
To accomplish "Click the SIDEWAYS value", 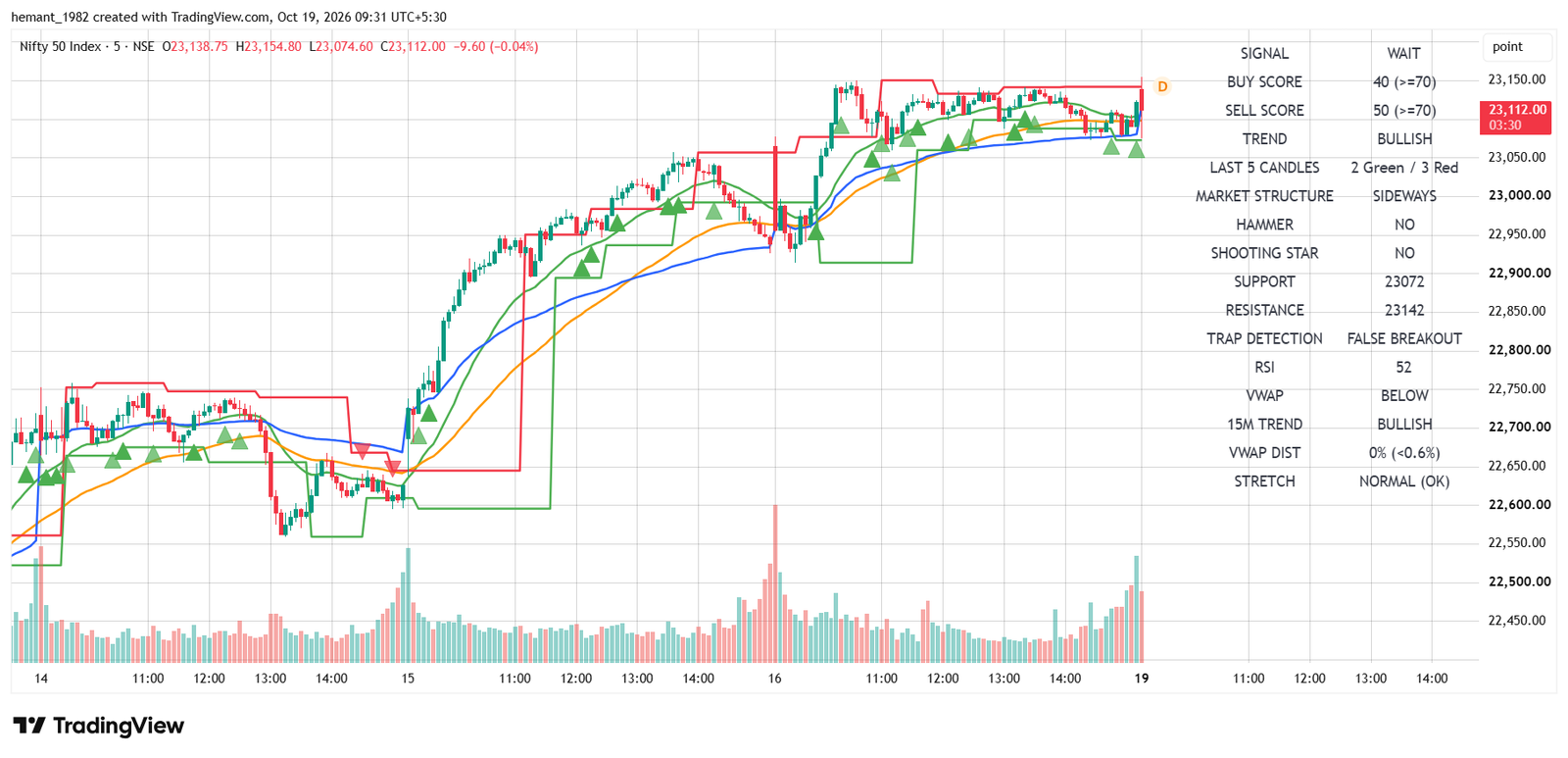I will 1403,195.
